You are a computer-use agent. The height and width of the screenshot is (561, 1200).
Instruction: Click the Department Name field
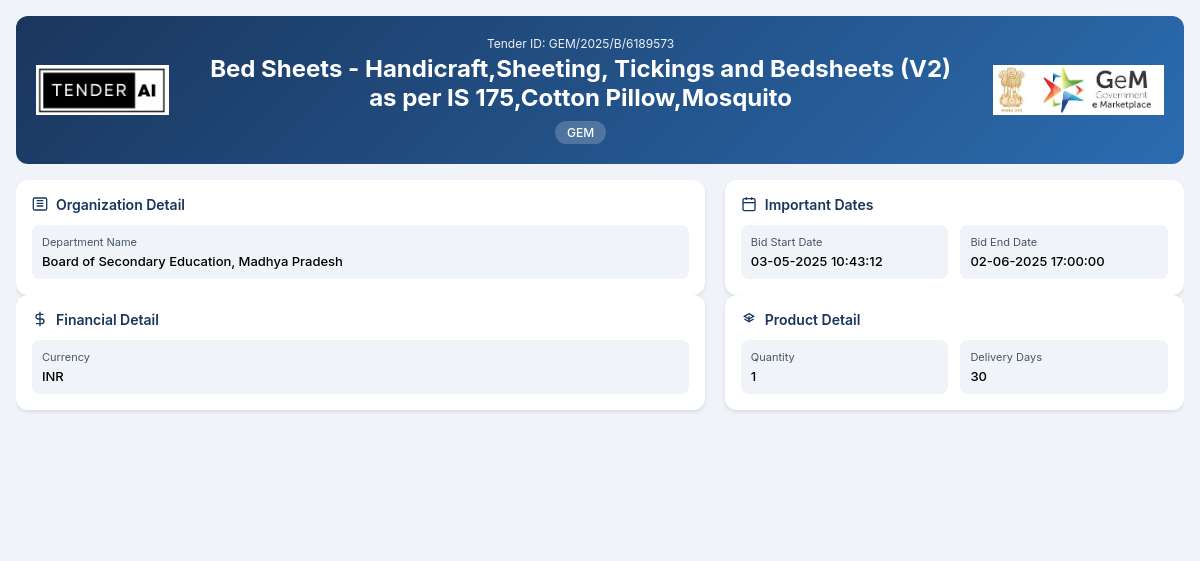click(x=360, y=252)
